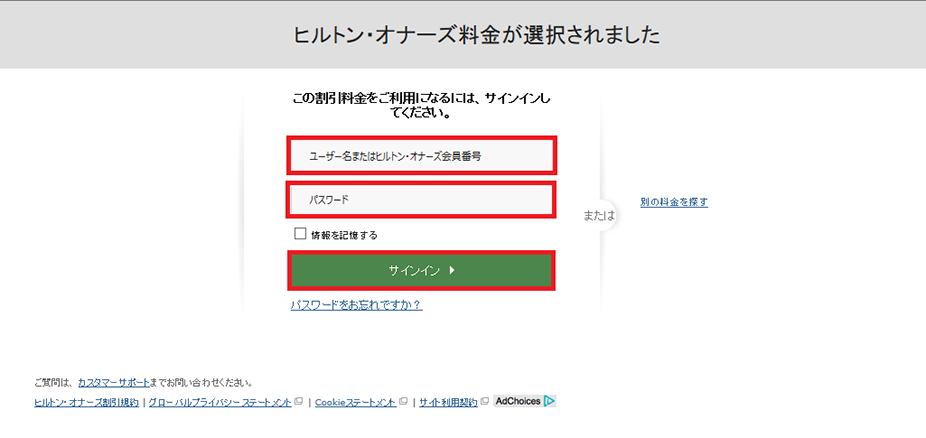
Task: Click the green サインイン button
Action: tap(421, 270)
